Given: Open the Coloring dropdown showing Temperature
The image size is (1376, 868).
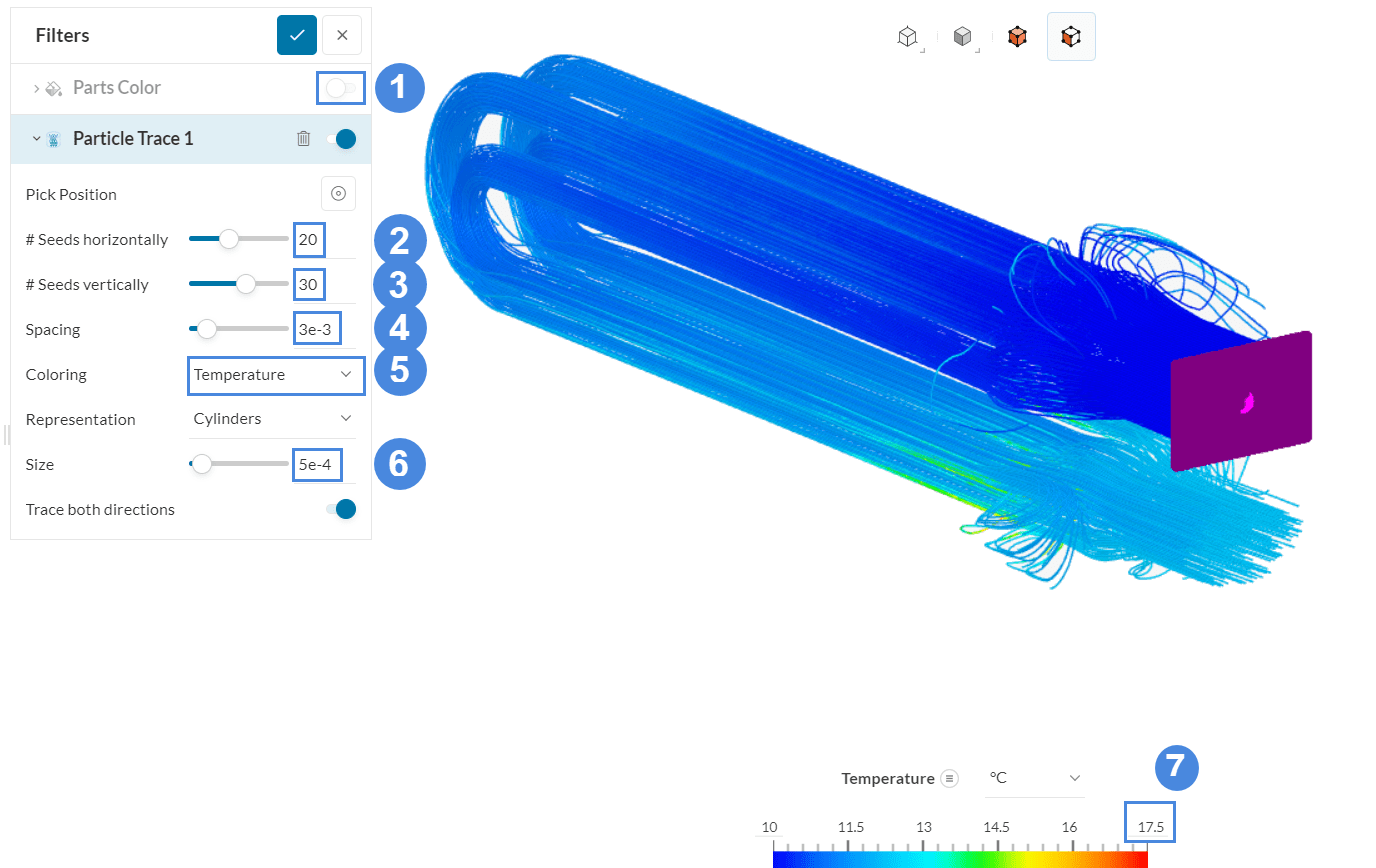Looking at the screenshot, I should tap(275, 375).
